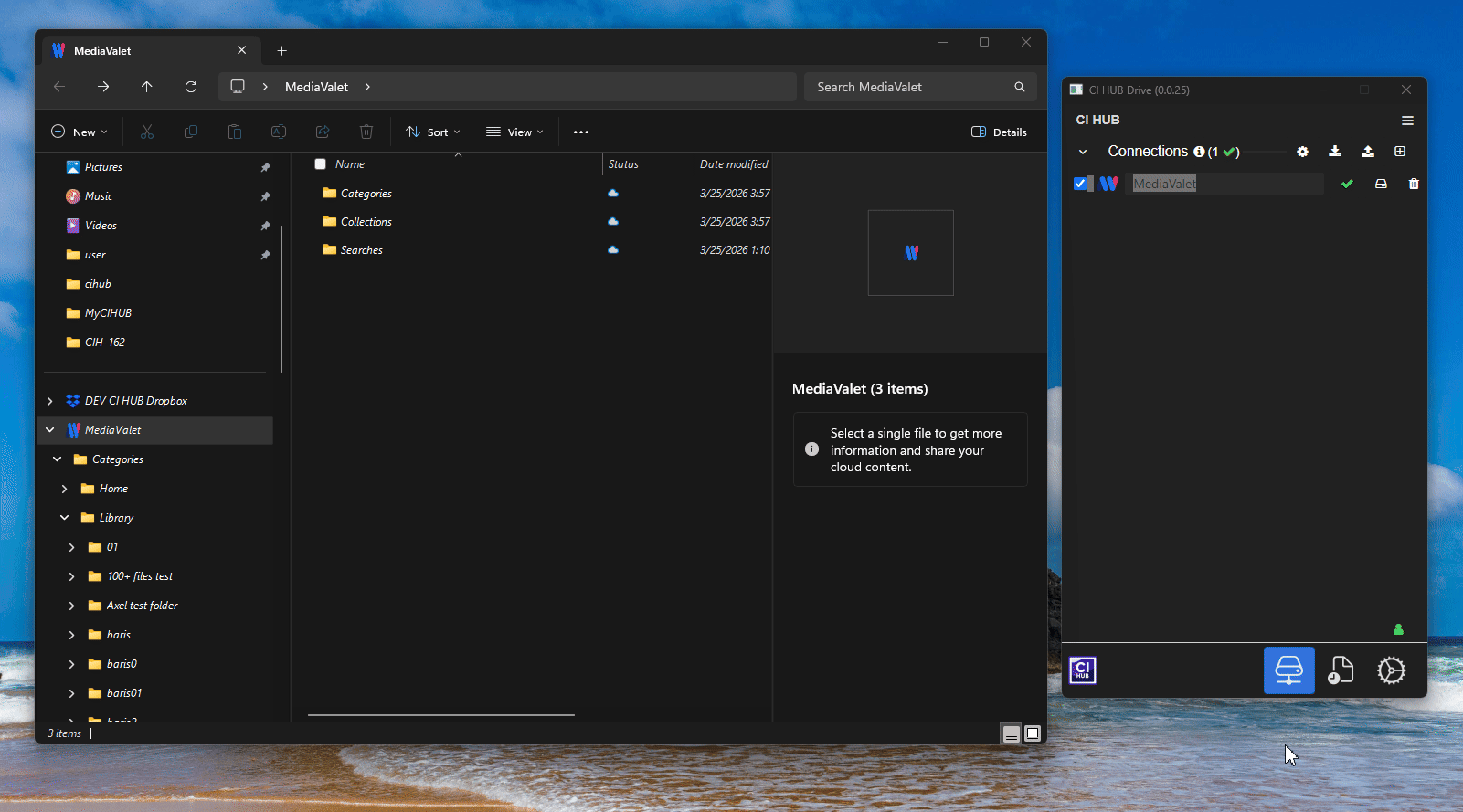Open the CI HUB hamburger menu

[x=1407, y=121]
